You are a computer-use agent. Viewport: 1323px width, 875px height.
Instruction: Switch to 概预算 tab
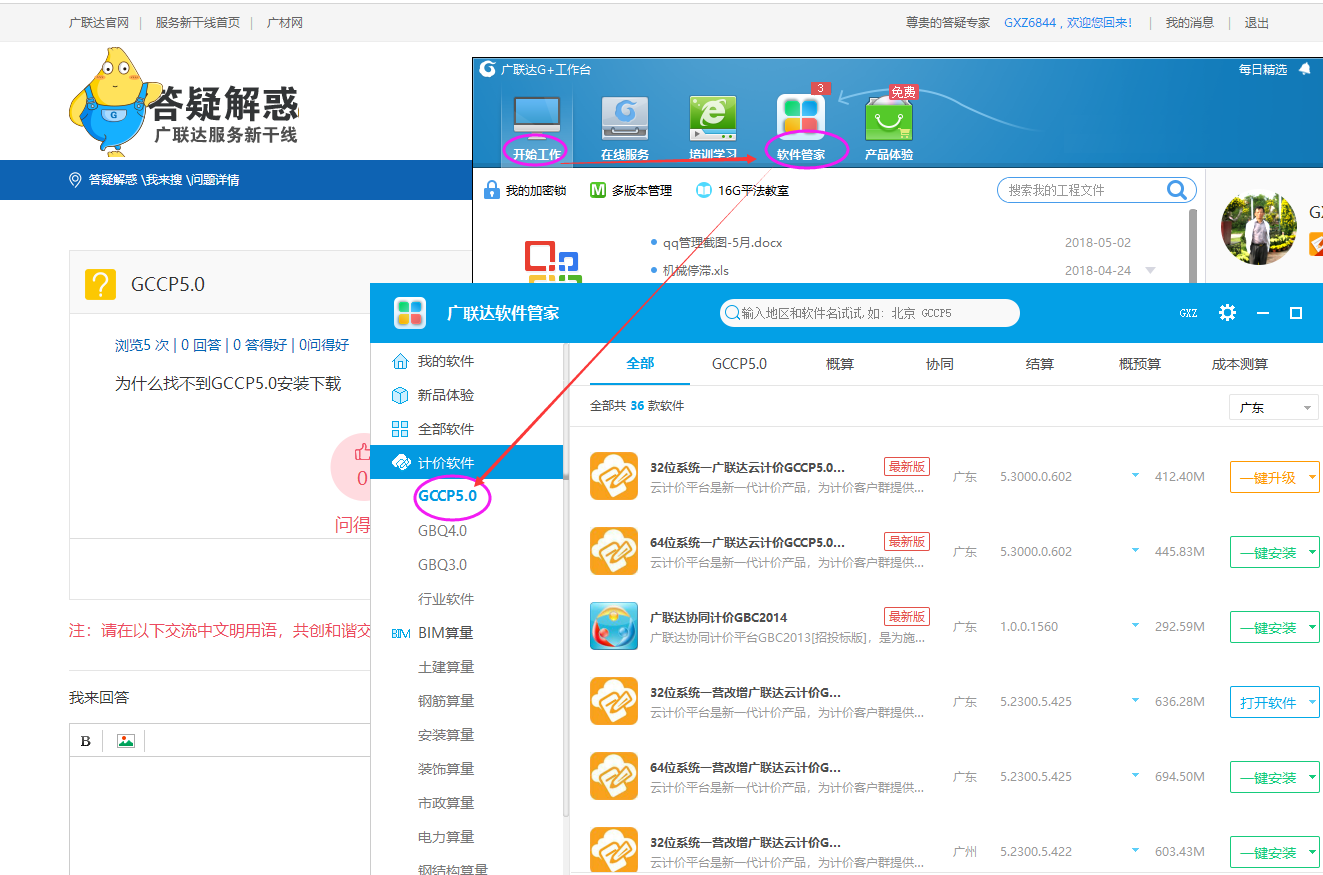[x=1140, y=364]
